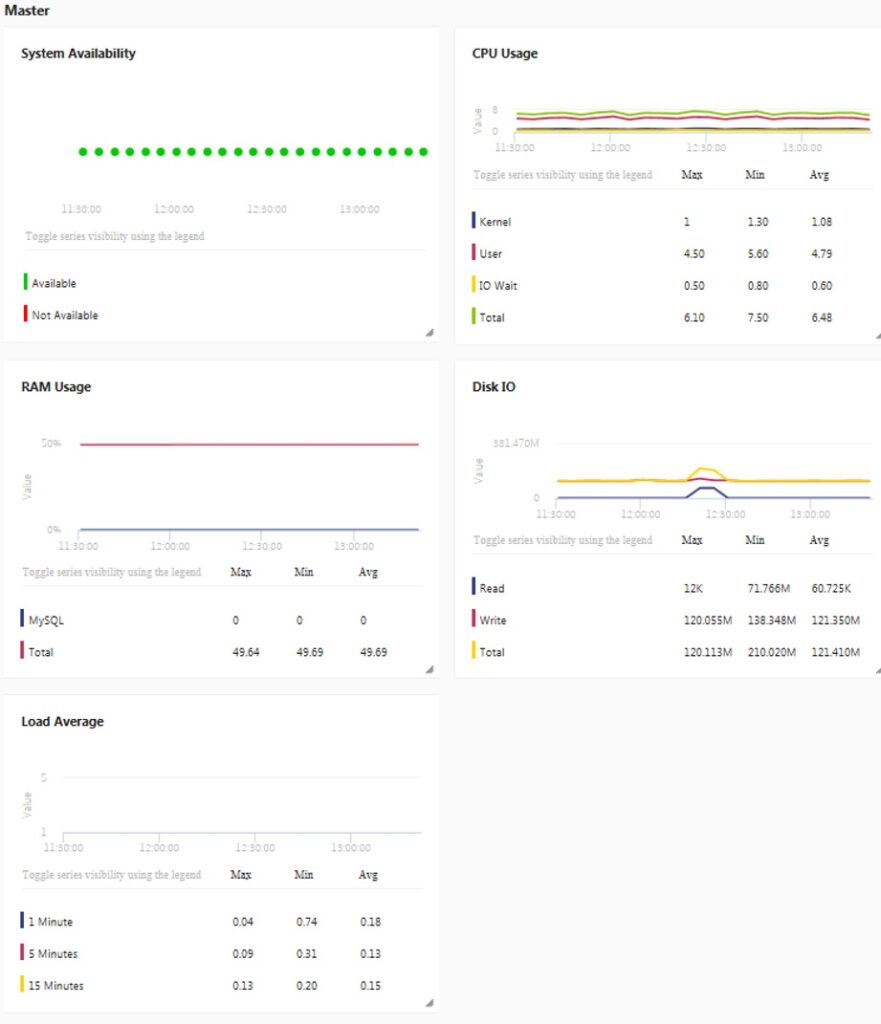Hide the MySQL series in RAM Usage
The width and height of the screenshot is (881, 1024).
[x=45, y=618]
